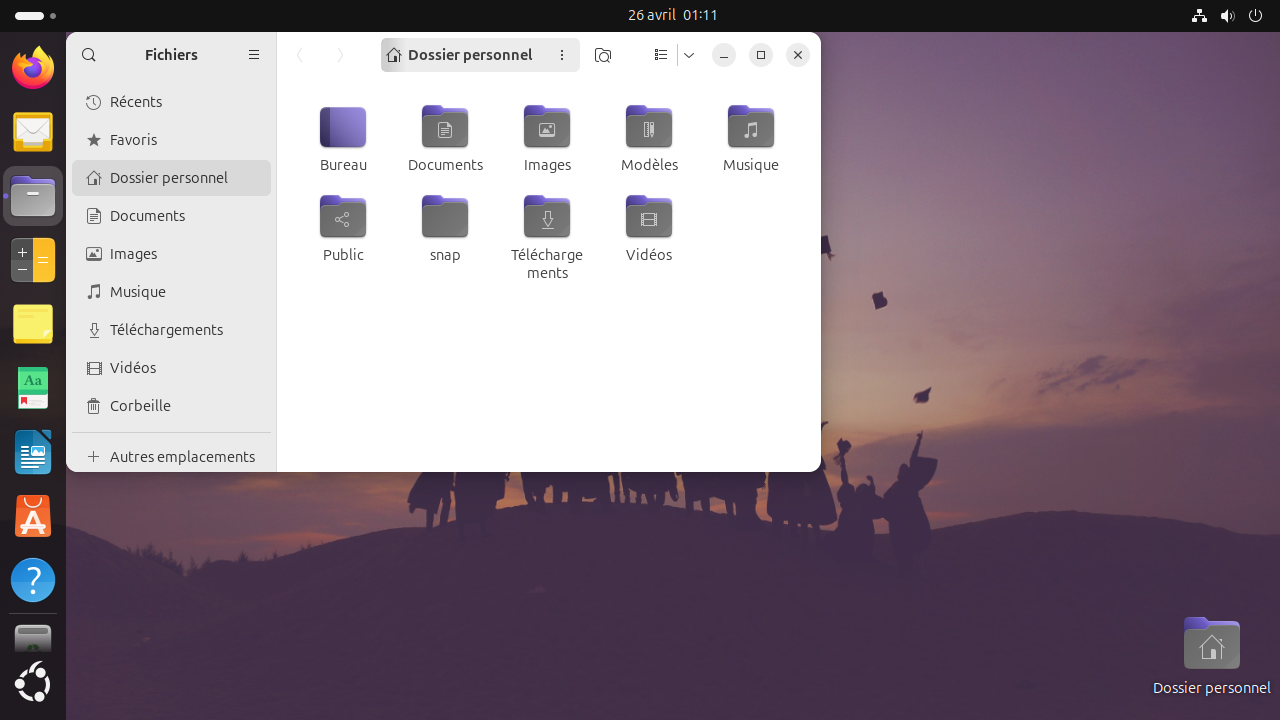Viewport: 1280px width, 720px height.
Task: Open the Téléchargements folder icon
Action: point(547,217)
